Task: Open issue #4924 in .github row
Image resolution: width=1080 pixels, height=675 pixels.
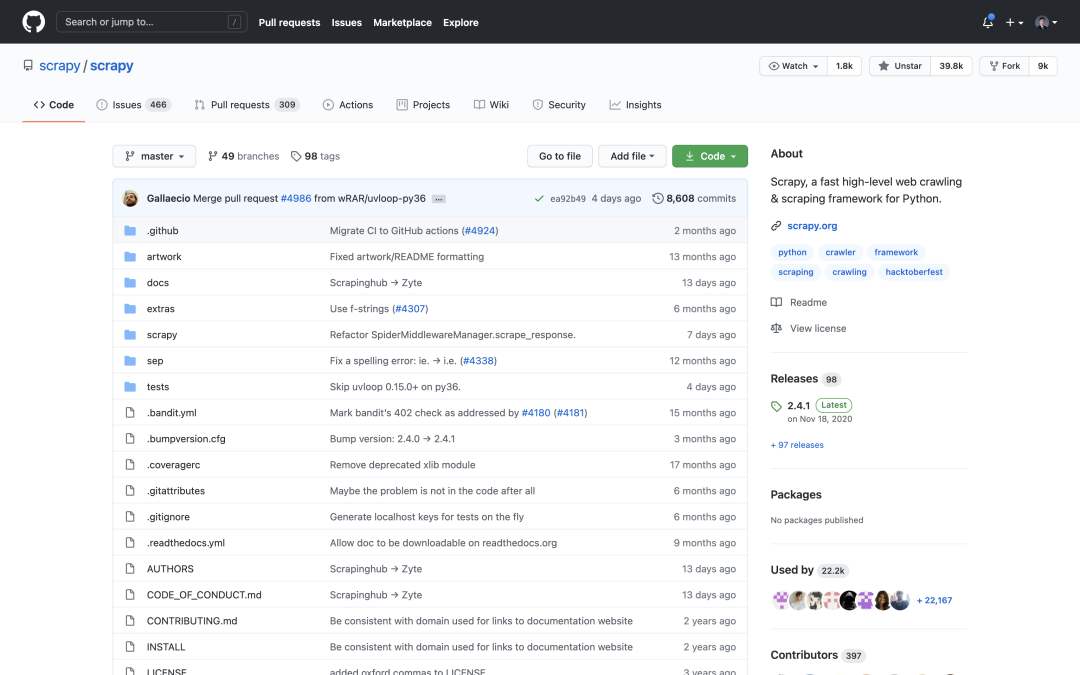Action: point(480,231)
